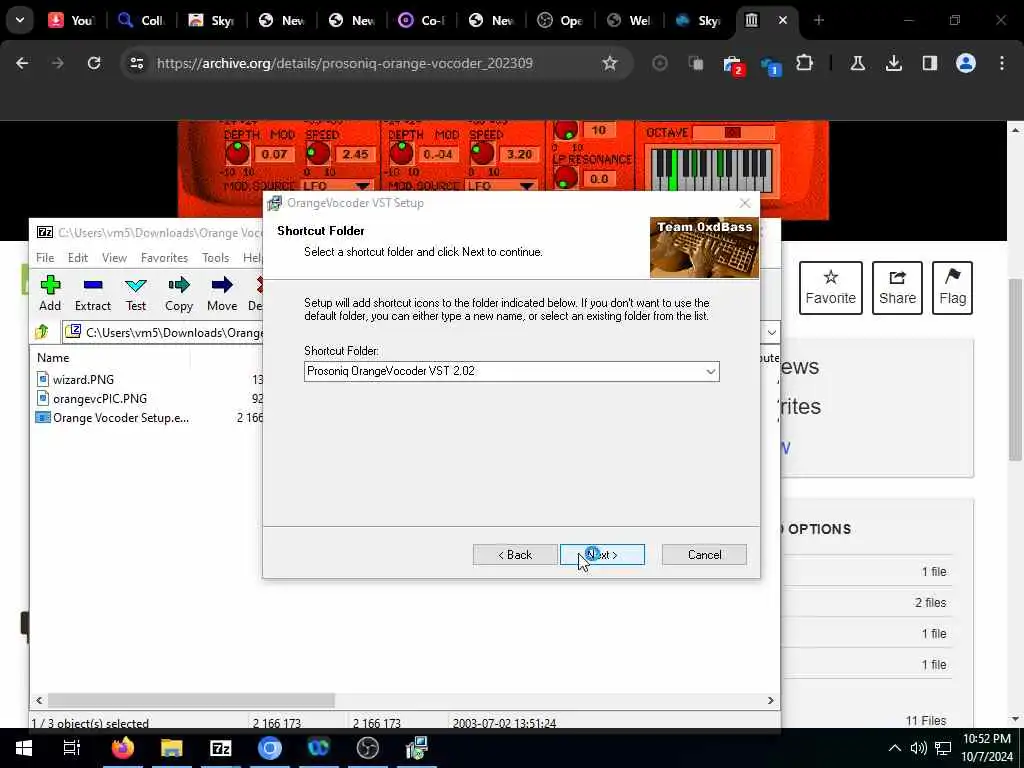This screenshot has height=768, width=1024.
Task: Open File Explorer from the taskbar
Action: pyautogui.click(x=171, y=748)
